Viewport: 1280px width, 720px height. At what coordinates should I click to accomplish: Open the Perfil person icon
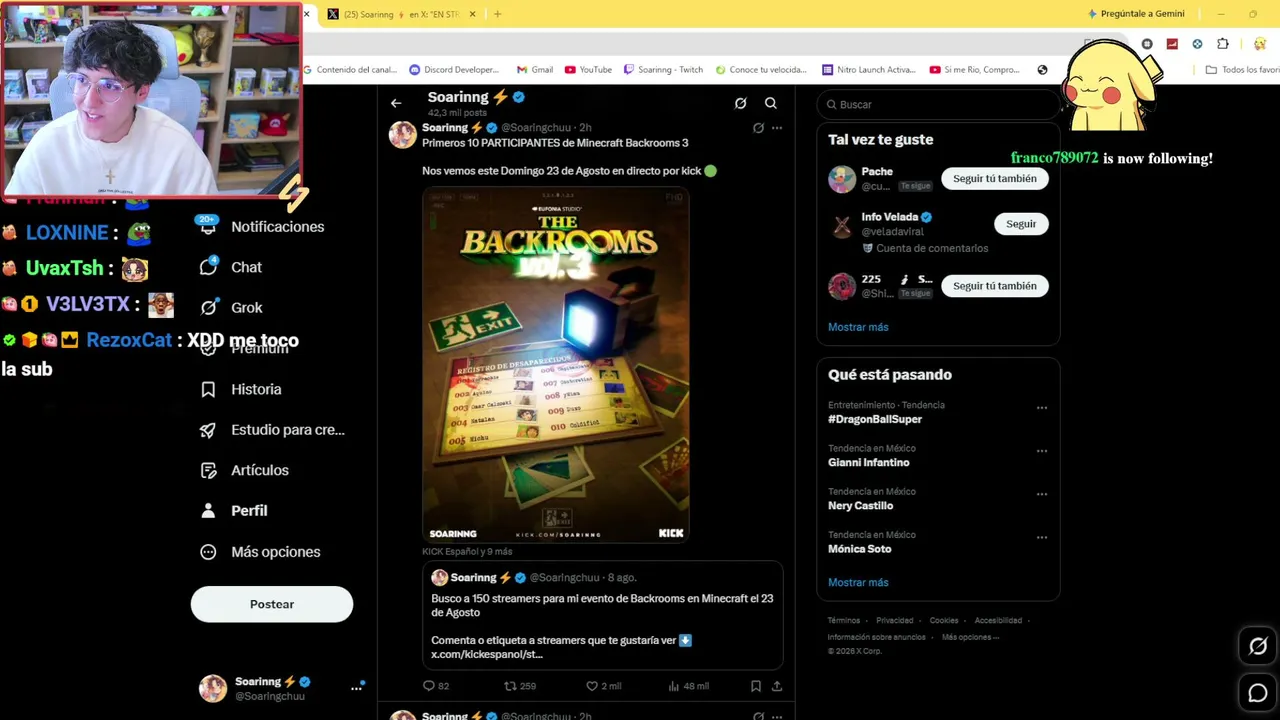(208, 511)
